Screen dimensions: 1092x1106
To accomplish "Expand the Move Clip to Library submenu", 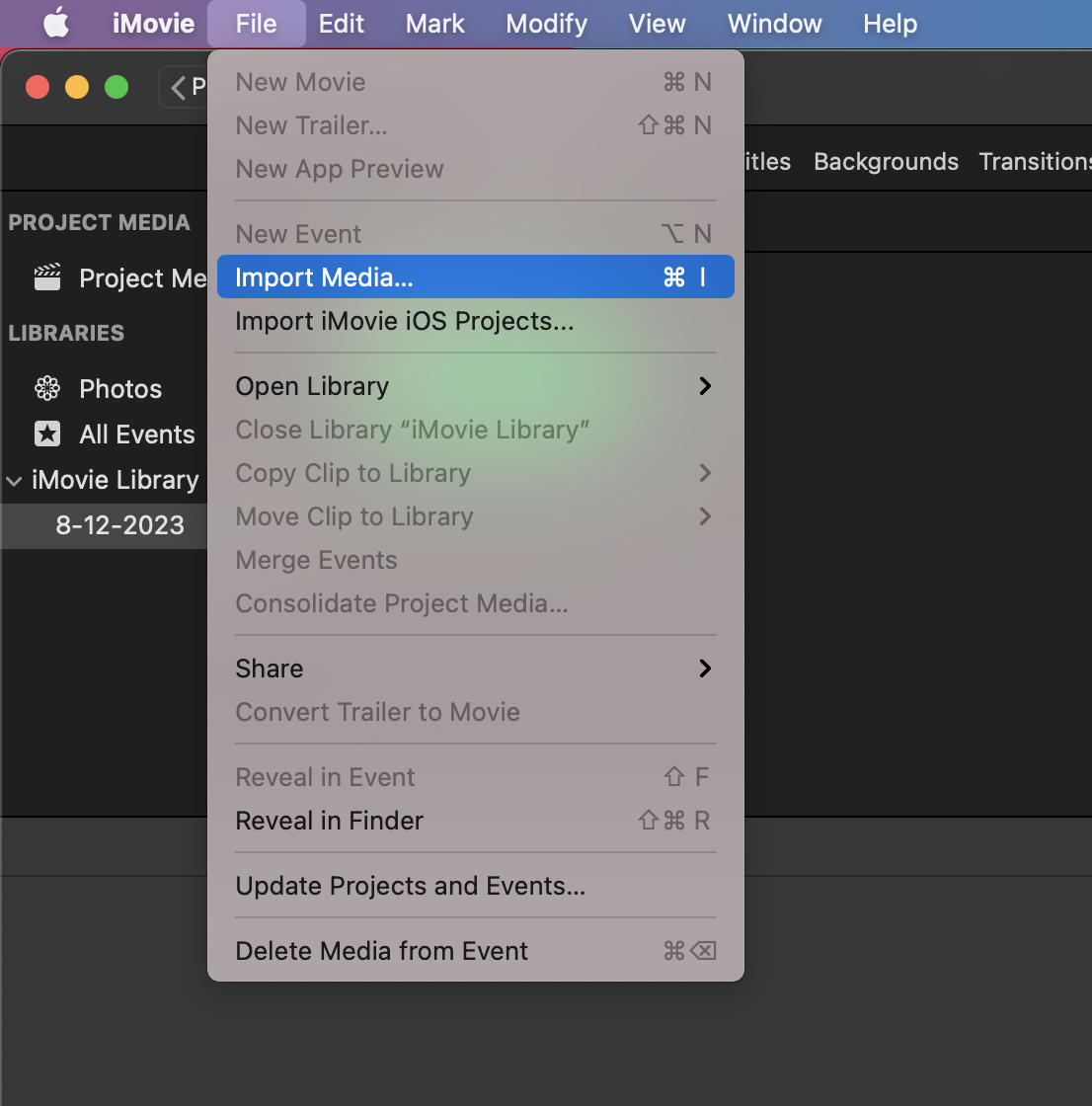I will 704,516.
